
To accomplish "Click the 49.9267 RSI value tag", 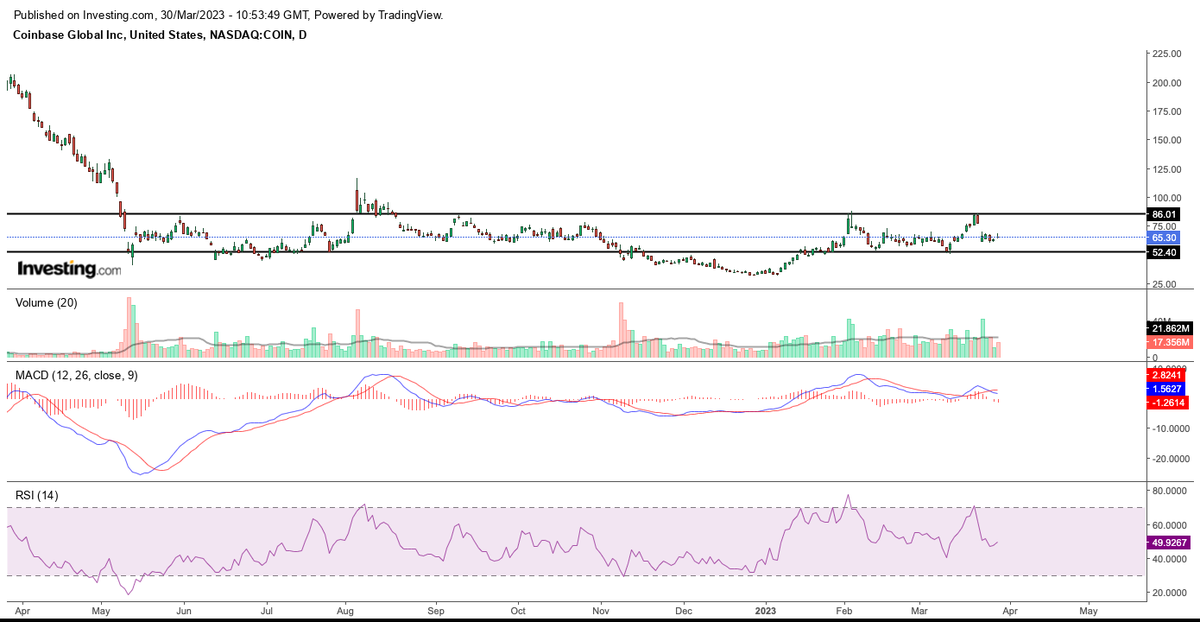I will 1170,542.
